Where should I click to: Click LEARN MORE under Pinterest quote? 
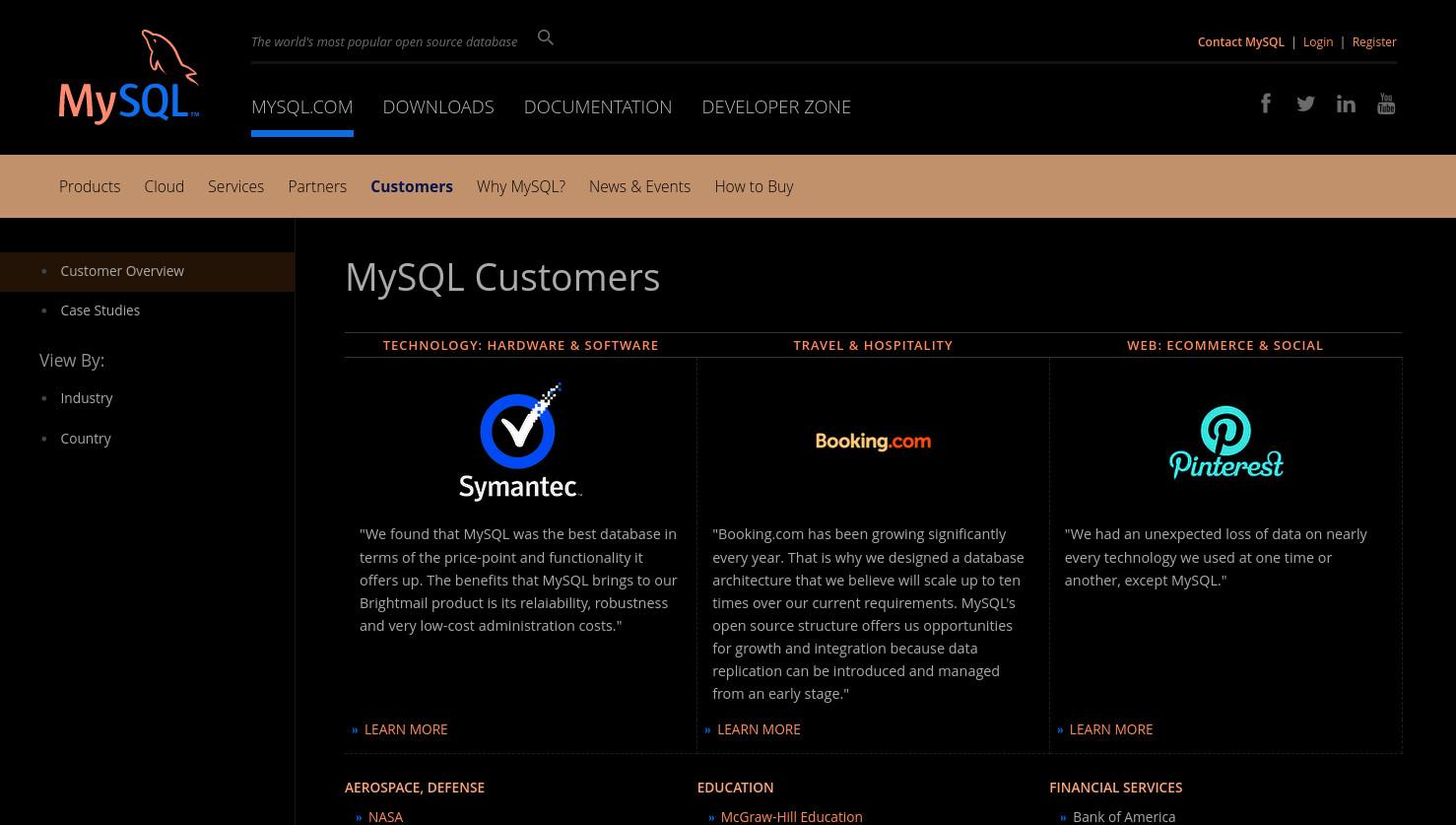1111,729
